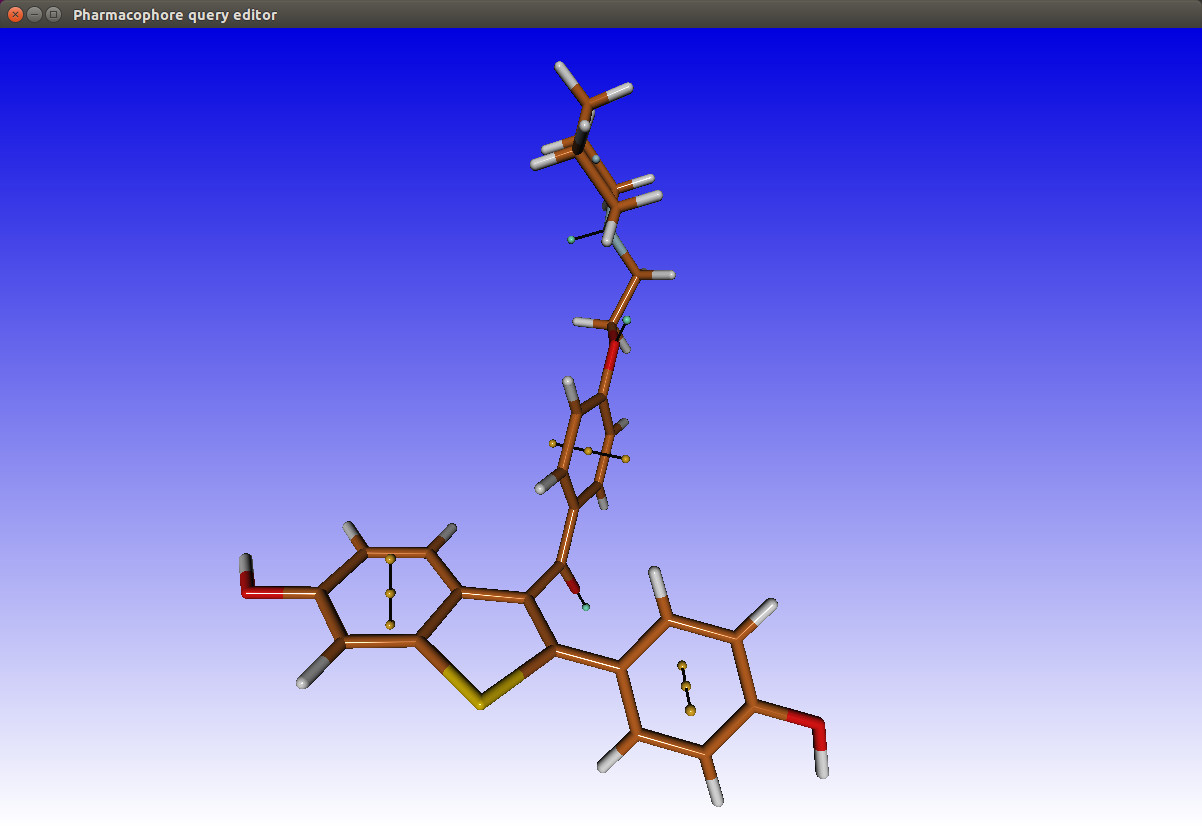Select the cyan sphere near the ether oxygen

click(627, 320)
